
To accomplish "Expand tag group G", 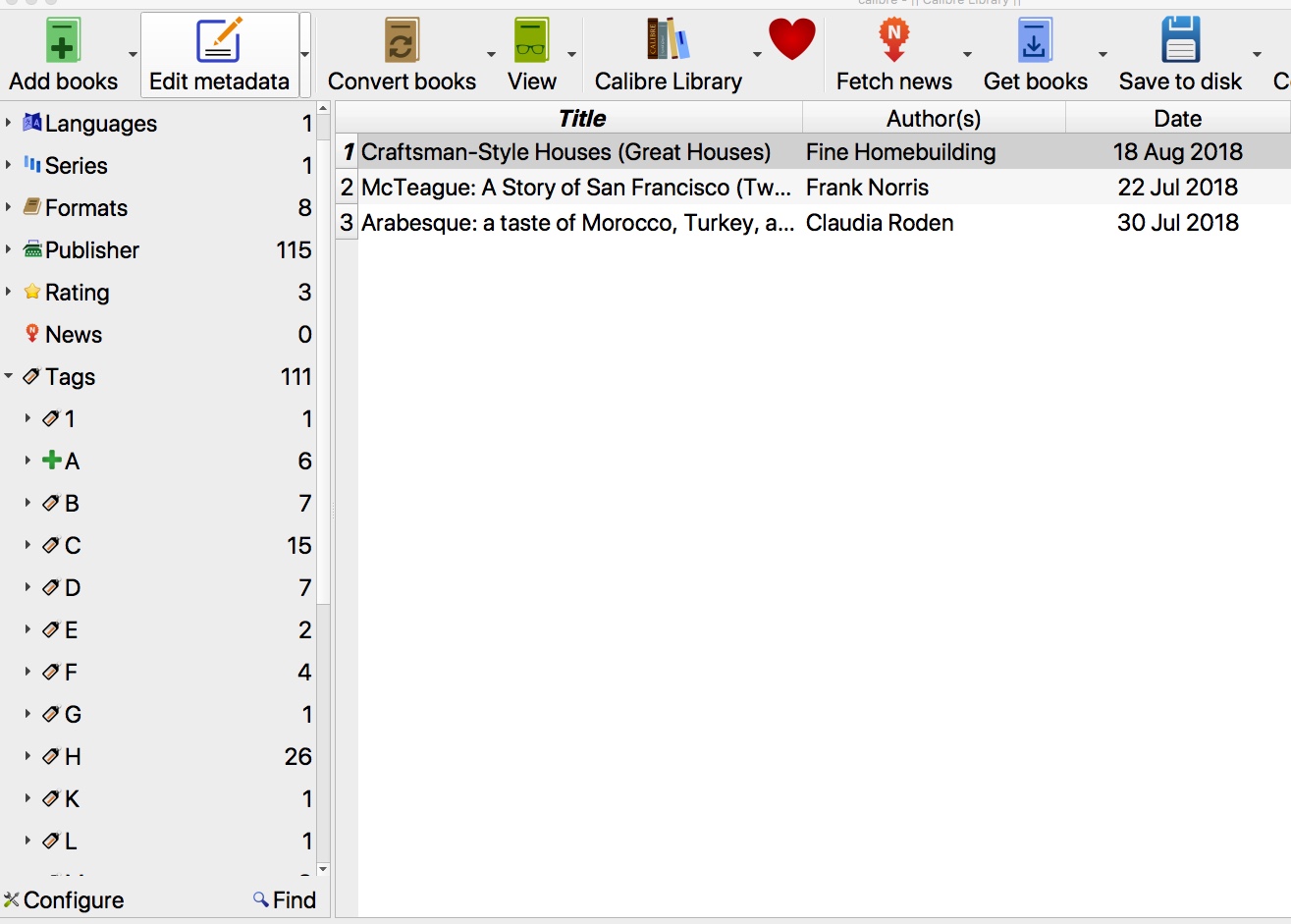I will click(x=28, y=714).
